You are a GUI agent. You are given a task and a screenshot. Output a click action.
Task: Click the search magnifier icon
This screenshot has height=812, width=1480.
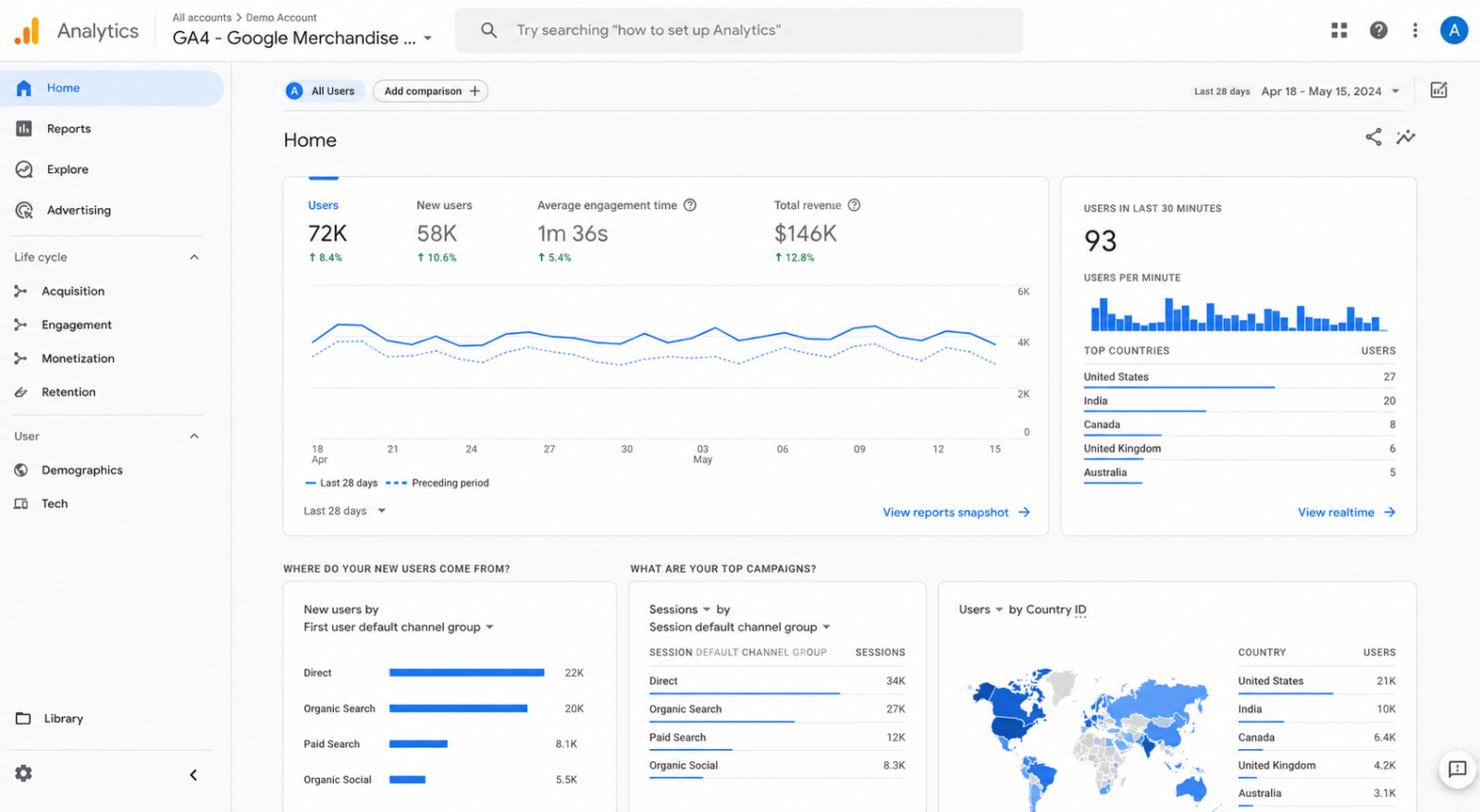[x=488, y=31]
